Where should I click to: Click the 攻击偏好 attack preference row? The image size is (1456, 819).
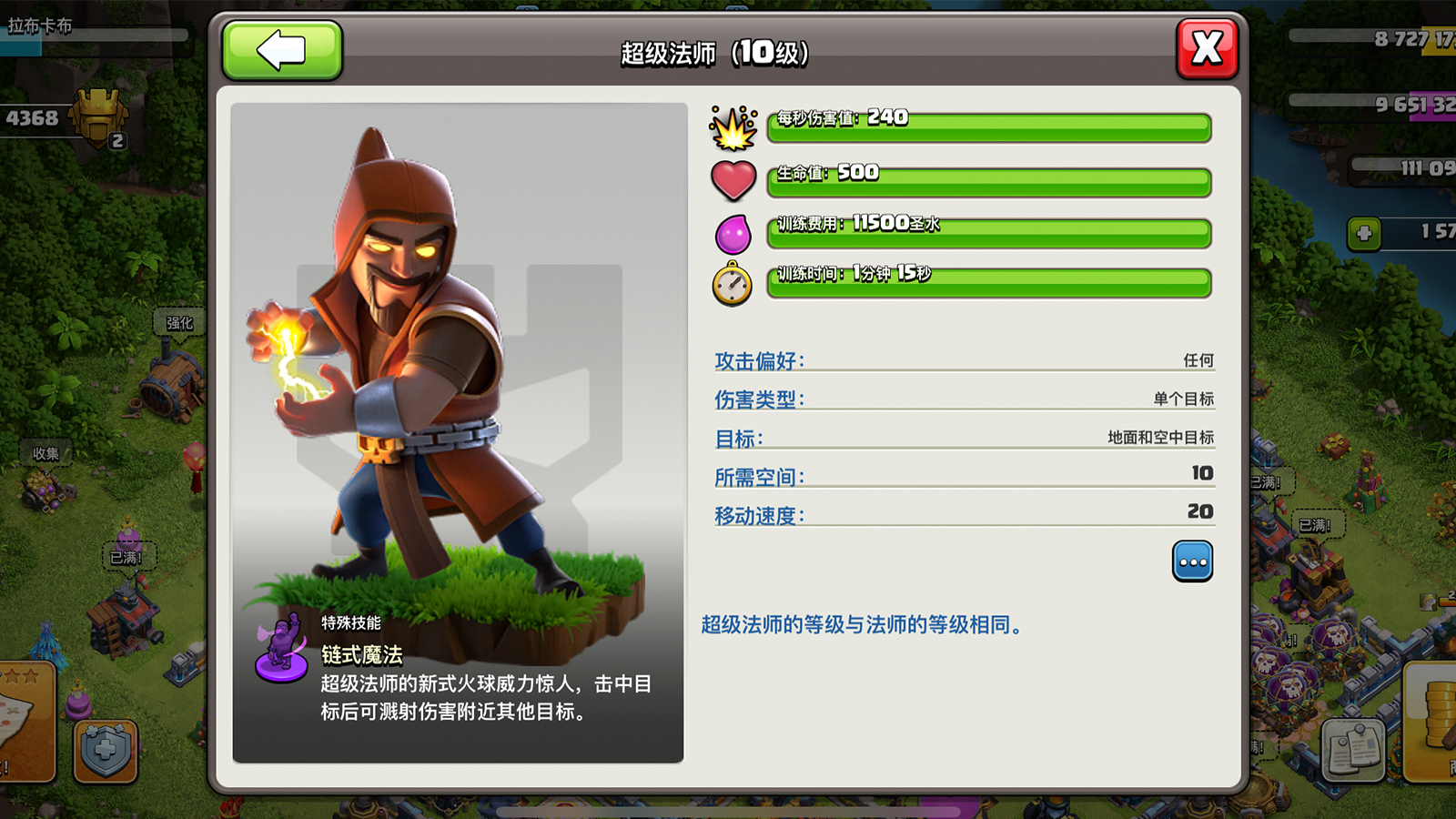(964, 360)
